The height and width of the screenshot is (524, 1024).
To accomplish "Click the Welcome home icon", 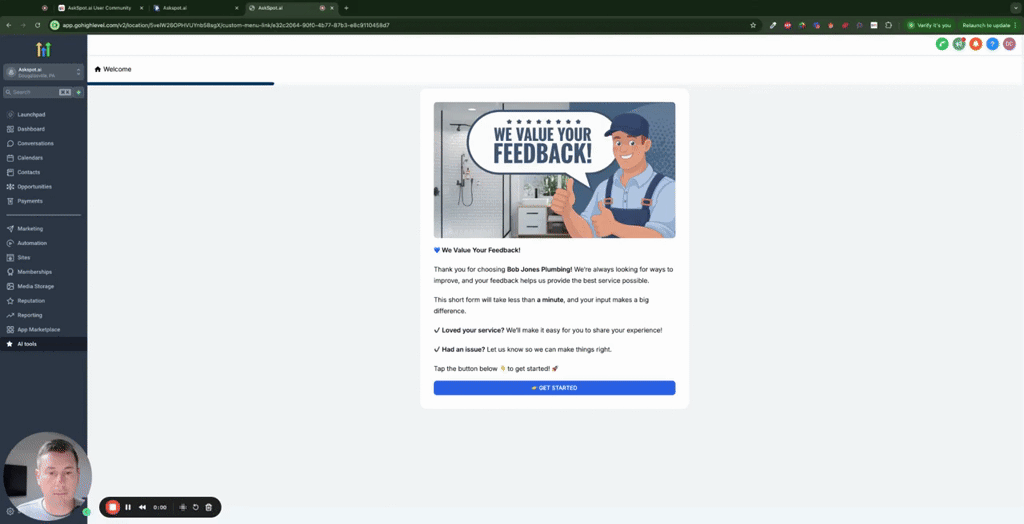I will tap(98, 69).
